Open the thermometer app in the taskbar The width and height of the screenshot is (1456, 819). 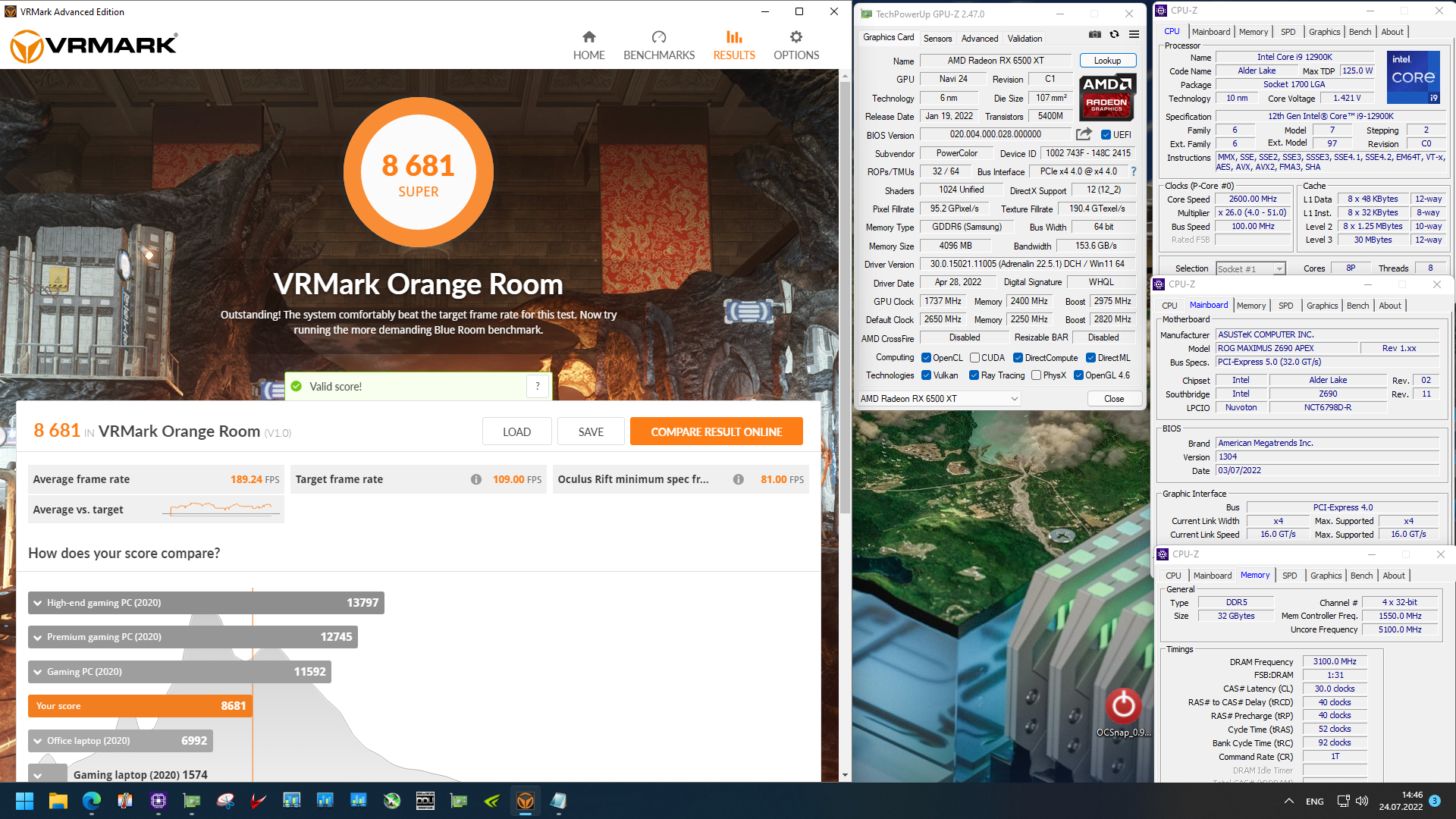point(125,801)
